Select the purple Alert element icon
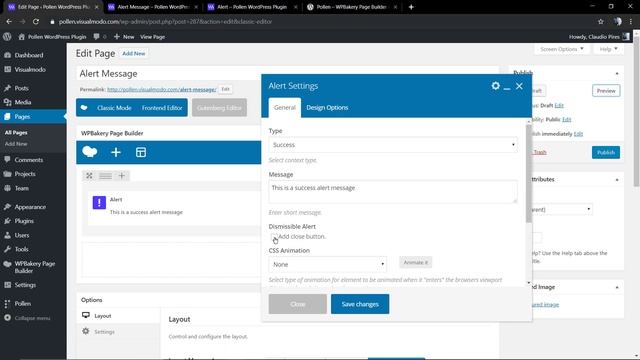 pos(99,202)
